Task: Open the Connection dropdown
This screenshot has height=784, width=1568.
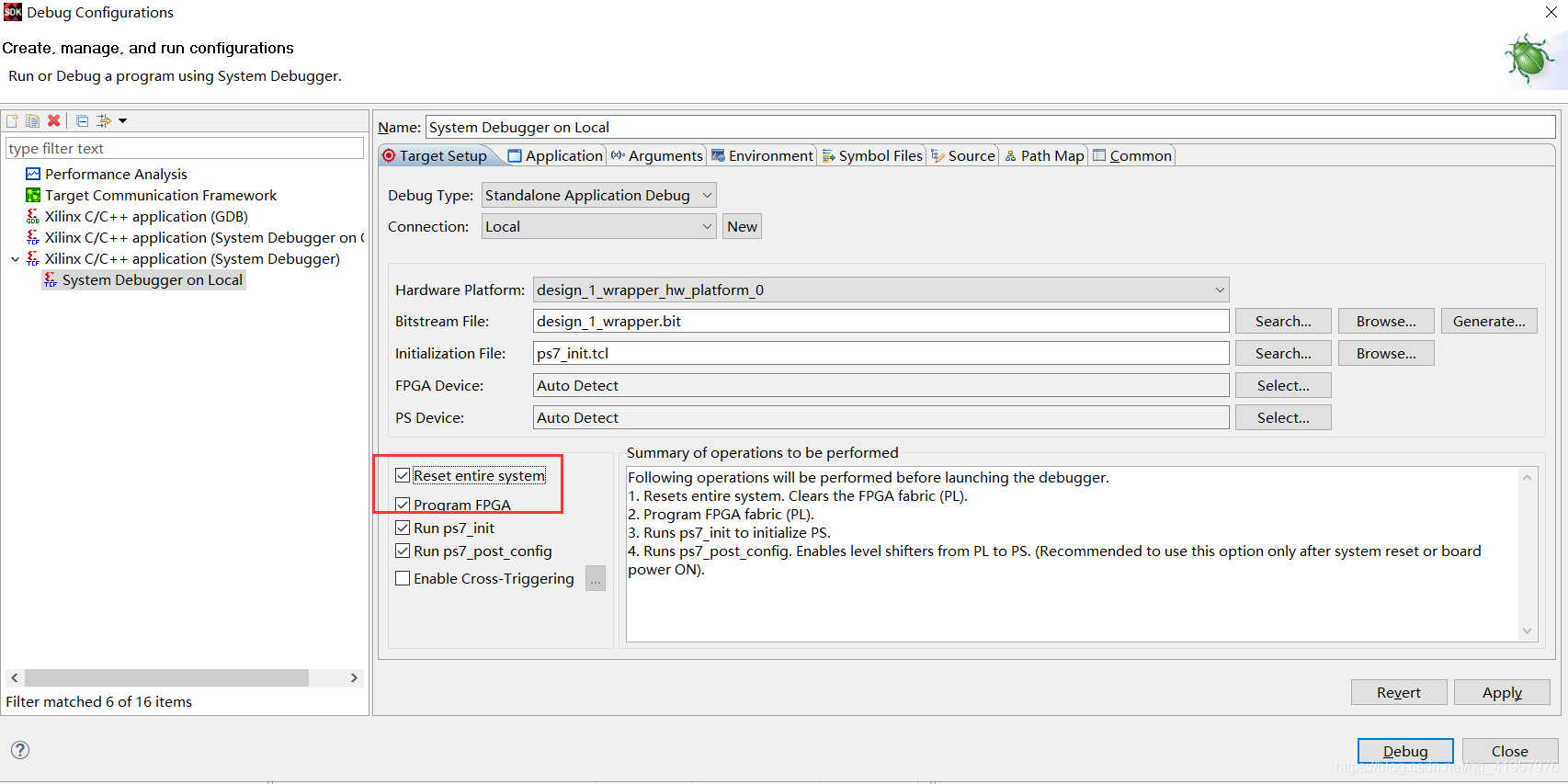Action: pos(598,226)
